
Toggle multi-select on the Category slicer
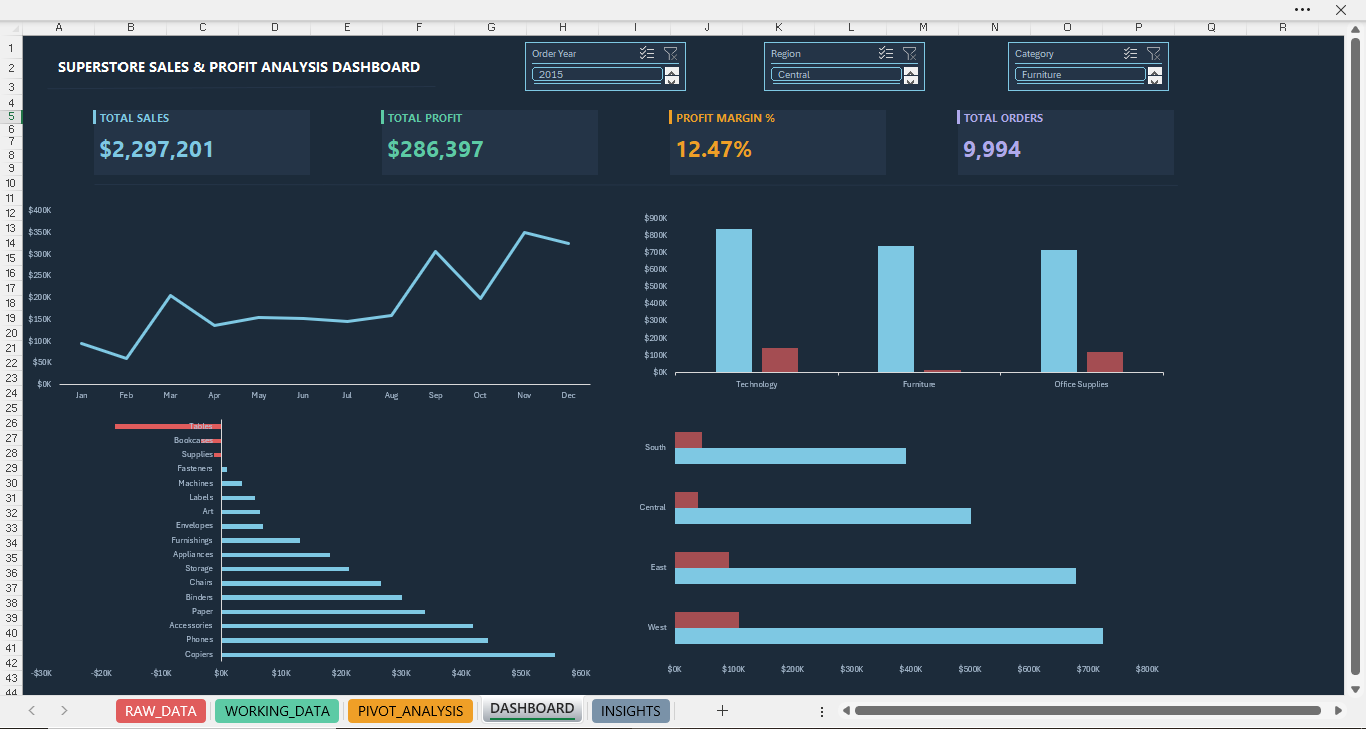1130,54
